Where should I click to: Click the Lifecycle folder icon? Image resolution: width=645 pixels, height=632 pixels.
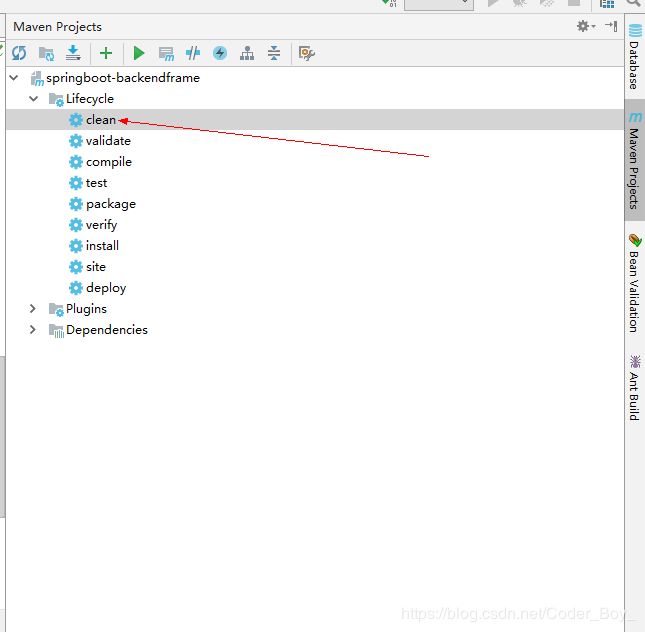pos(56,99)
